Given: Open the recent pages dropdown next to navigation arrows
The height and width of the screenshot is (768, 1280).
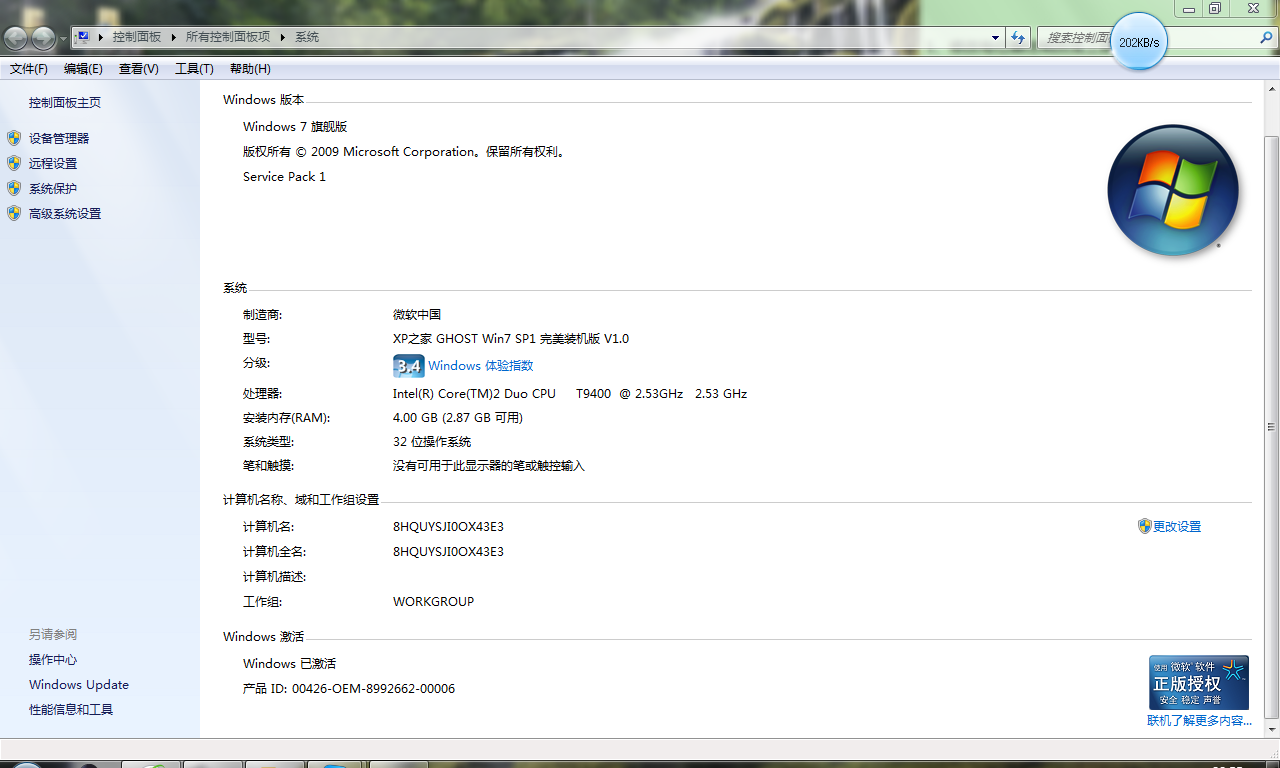Looking at the screenshot, I should [x=64, y=39].
